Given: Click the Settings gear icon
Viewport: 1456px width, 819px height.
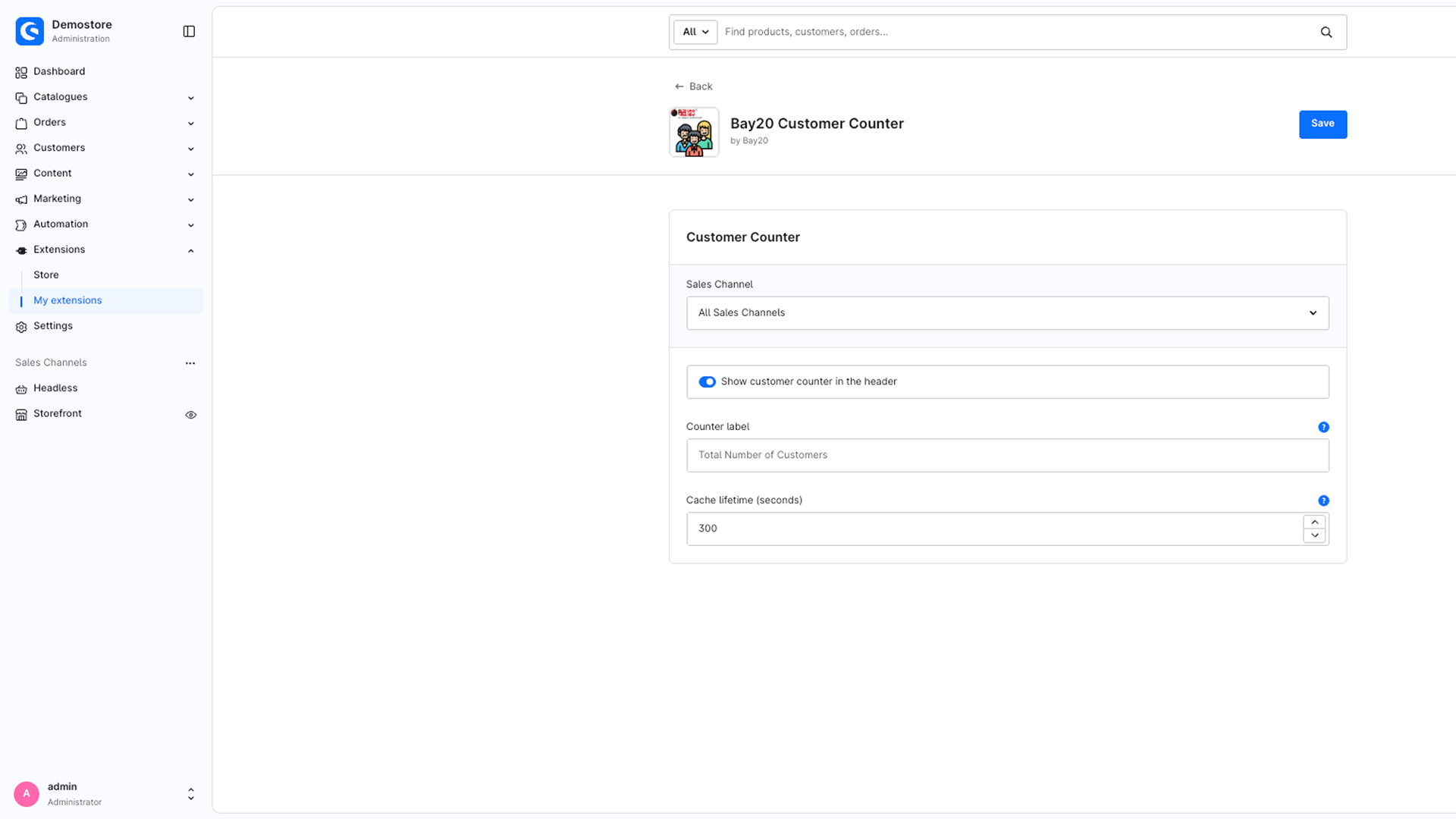Looking at the screenshot, I should click(x=21, y=327).
